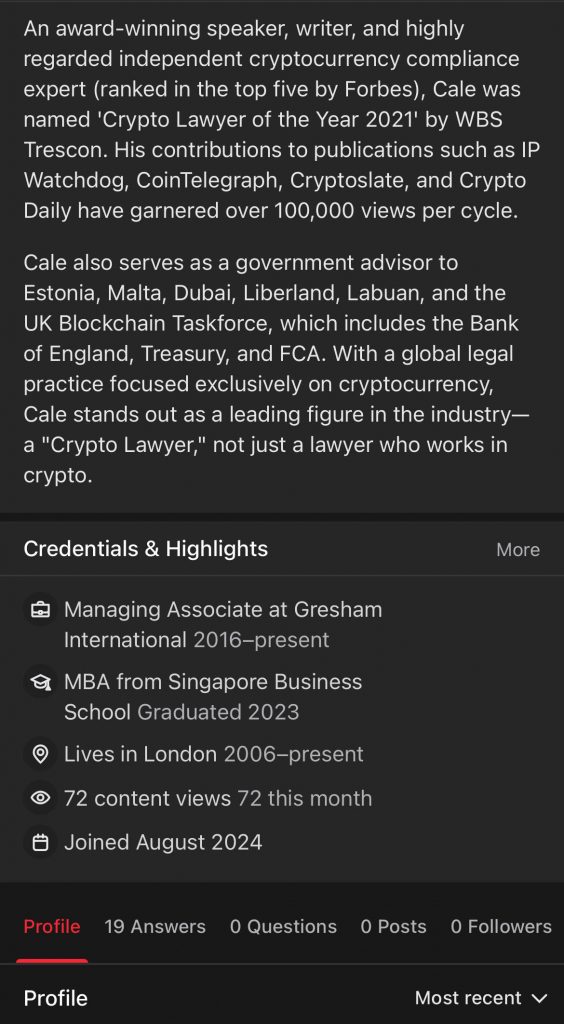Click the Credentials & Highlights heading
Screen dimensions: 564x1024
(146, 549)
